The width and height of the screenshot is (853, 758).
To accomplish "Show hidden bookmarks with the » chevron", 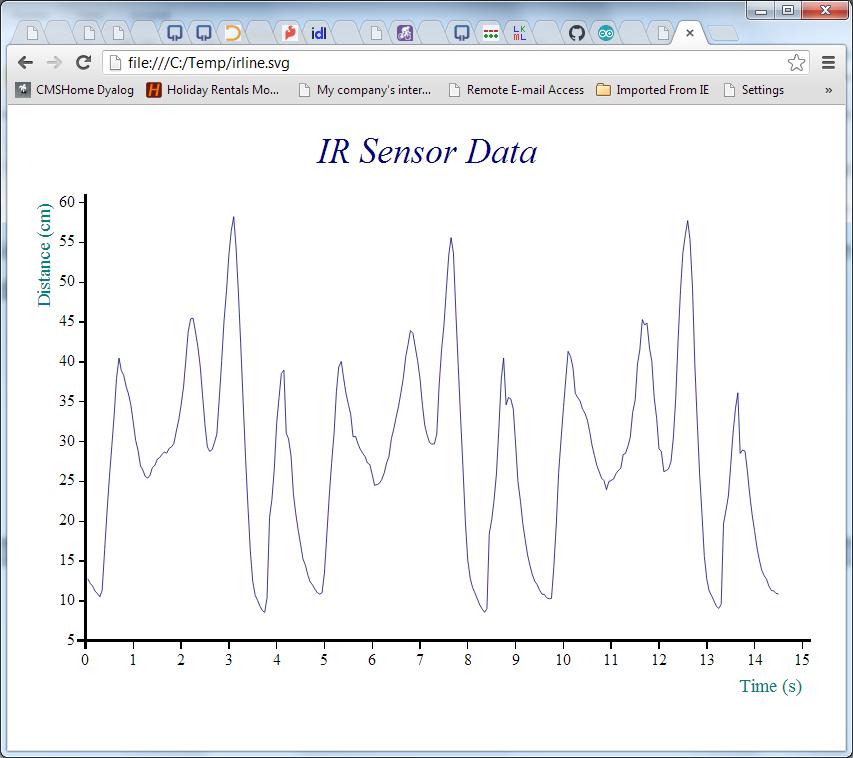I will 829,90.
